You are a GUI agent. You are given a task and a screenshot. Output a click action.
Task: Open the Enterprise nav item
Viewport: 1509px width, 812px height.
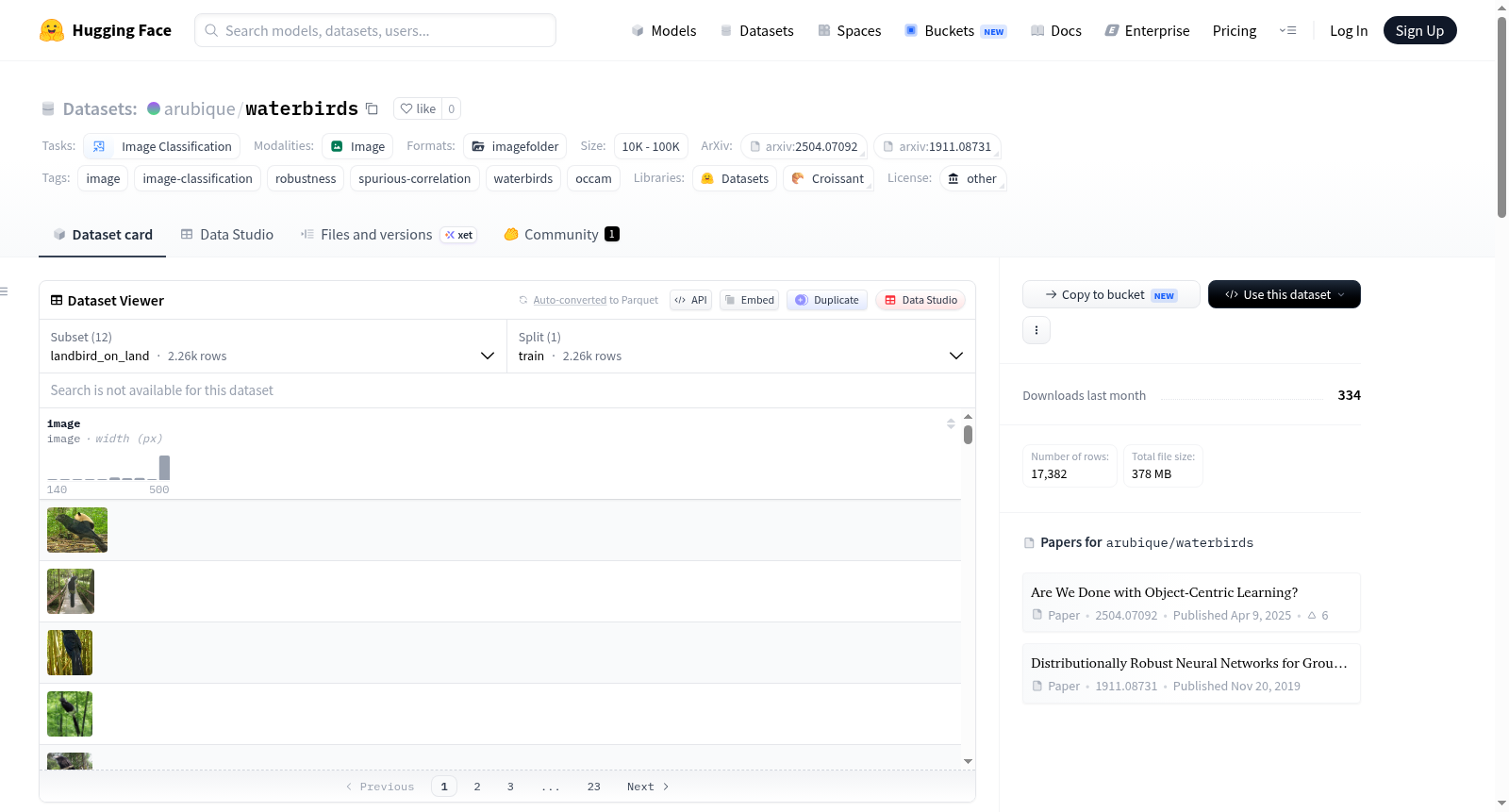tap(1147, 31)
